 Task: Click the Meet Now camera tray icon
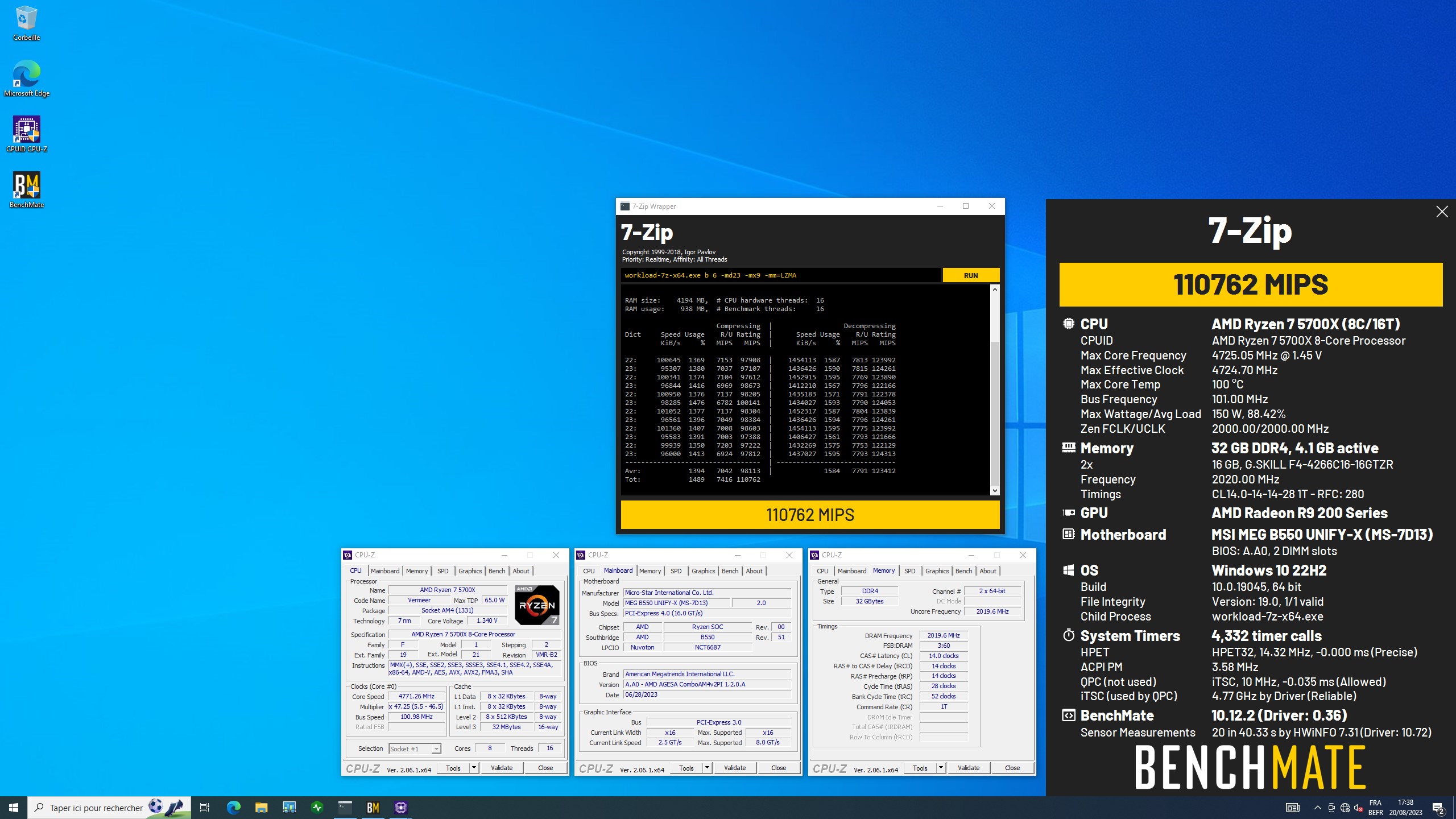(1331, 808)
